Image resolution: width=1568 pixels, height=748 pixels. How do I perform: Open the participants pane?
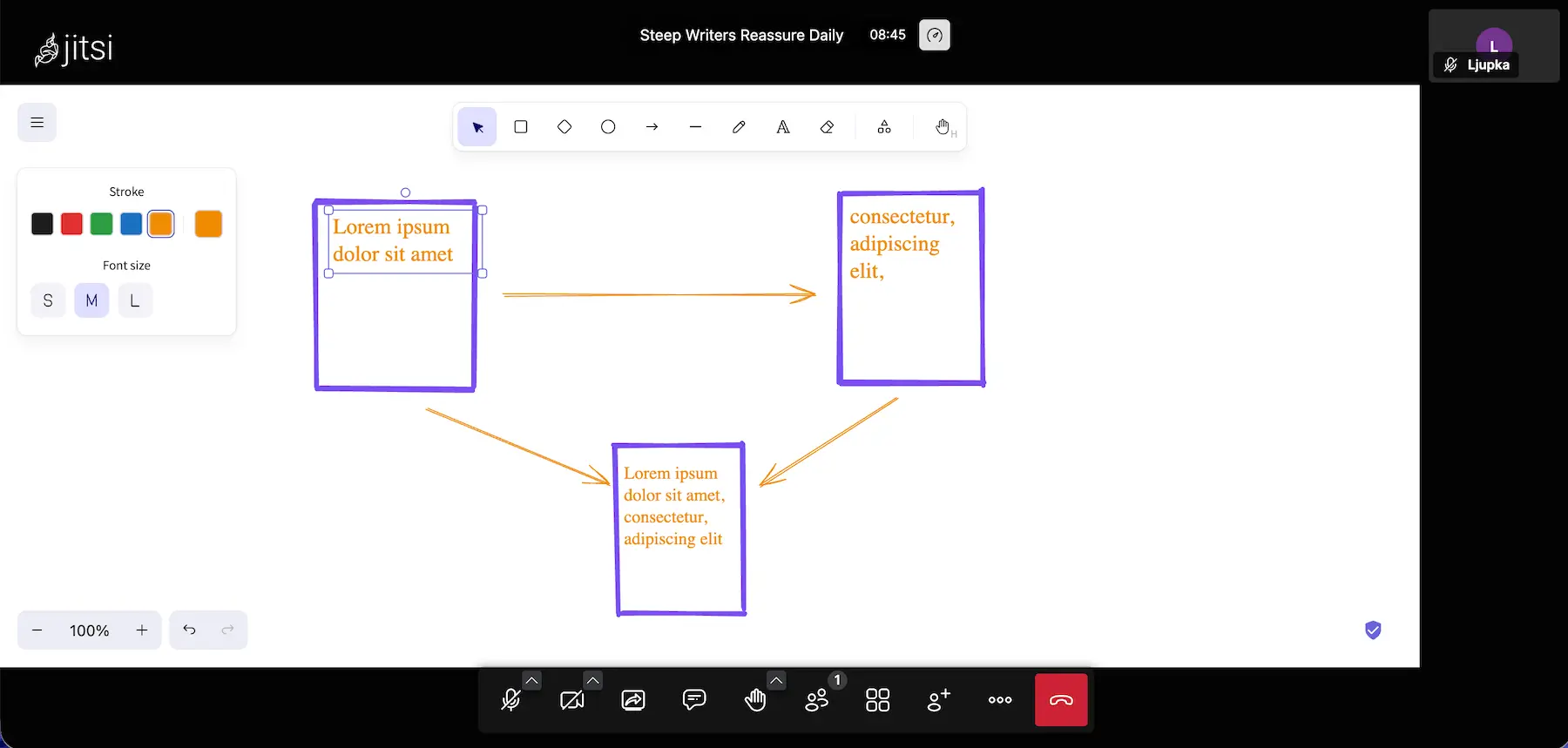(817, 700)
